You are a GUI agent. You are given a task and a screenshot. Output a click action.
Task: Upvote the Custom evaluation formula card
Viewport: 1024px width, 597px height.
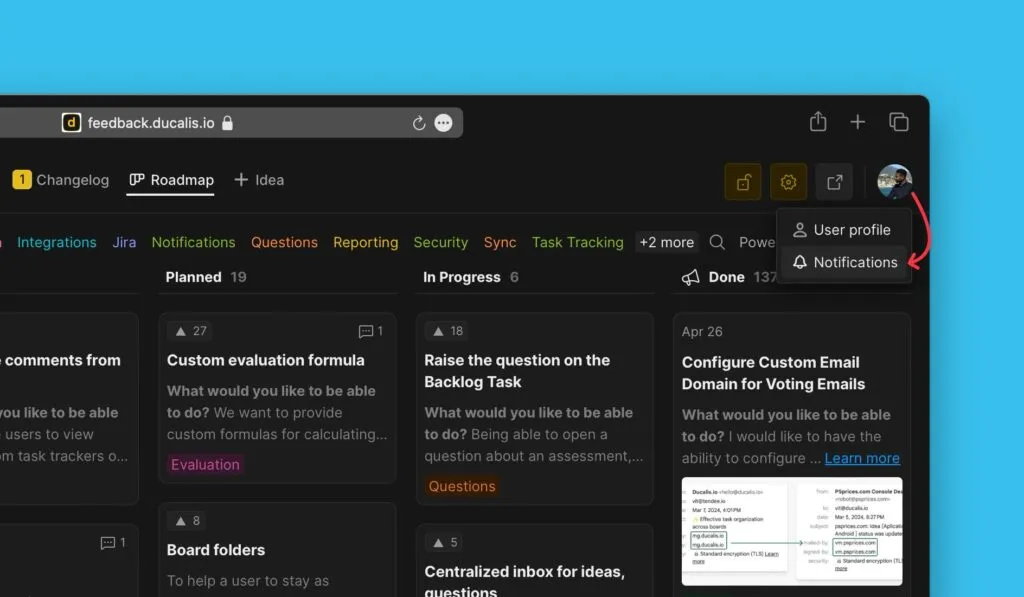coord(191,331)
